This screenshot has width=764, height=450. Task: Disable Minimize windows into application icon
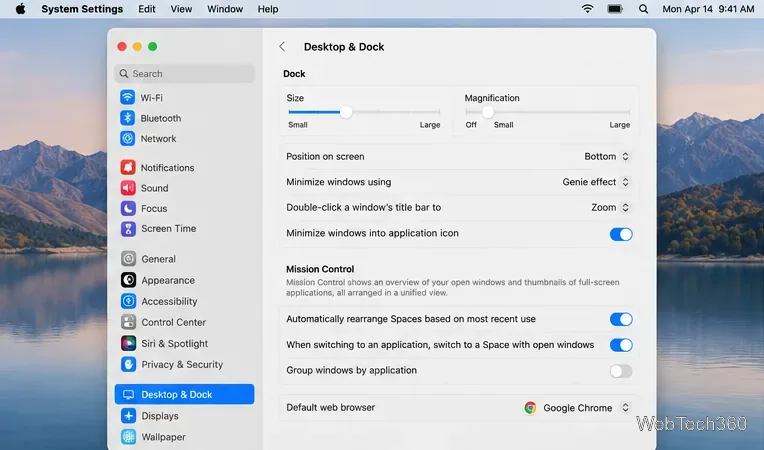[621, 234]
